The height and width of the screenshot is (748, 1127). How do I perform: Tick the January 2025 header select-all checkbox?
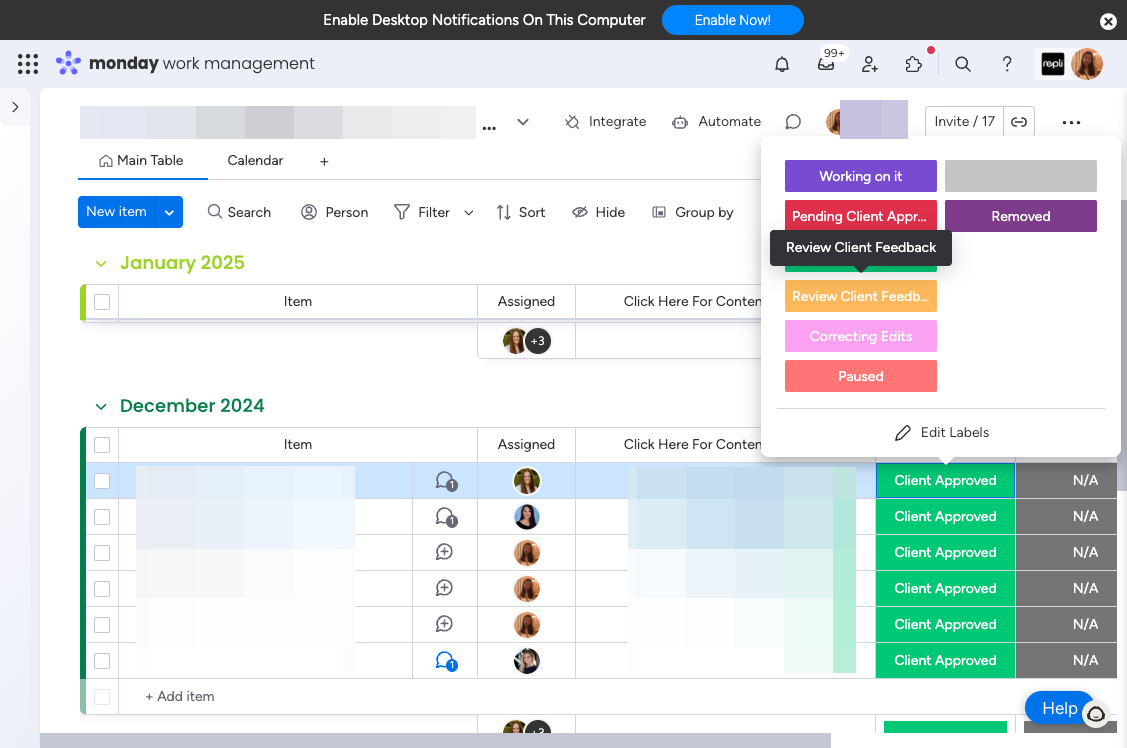click(x=102, y=302)
